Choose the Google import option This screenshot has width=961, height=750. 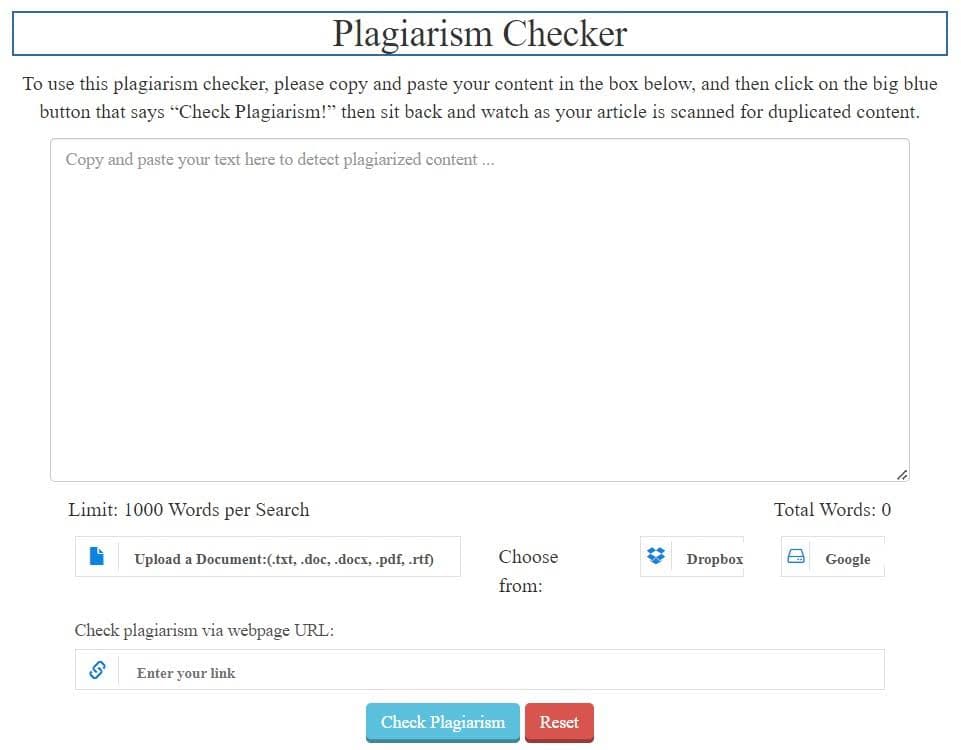847,559
